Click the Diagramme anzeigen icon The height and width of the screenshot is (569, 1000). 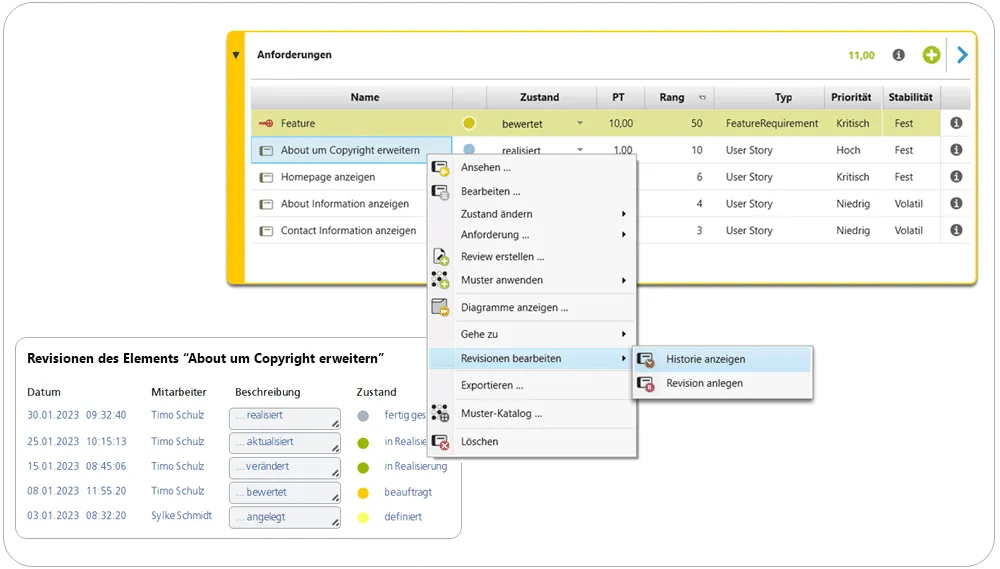tap(440, 307)
